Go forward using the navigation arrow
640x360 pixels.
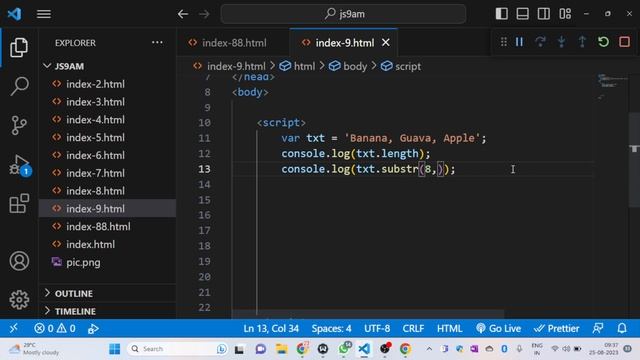click(x=204, y=14)
